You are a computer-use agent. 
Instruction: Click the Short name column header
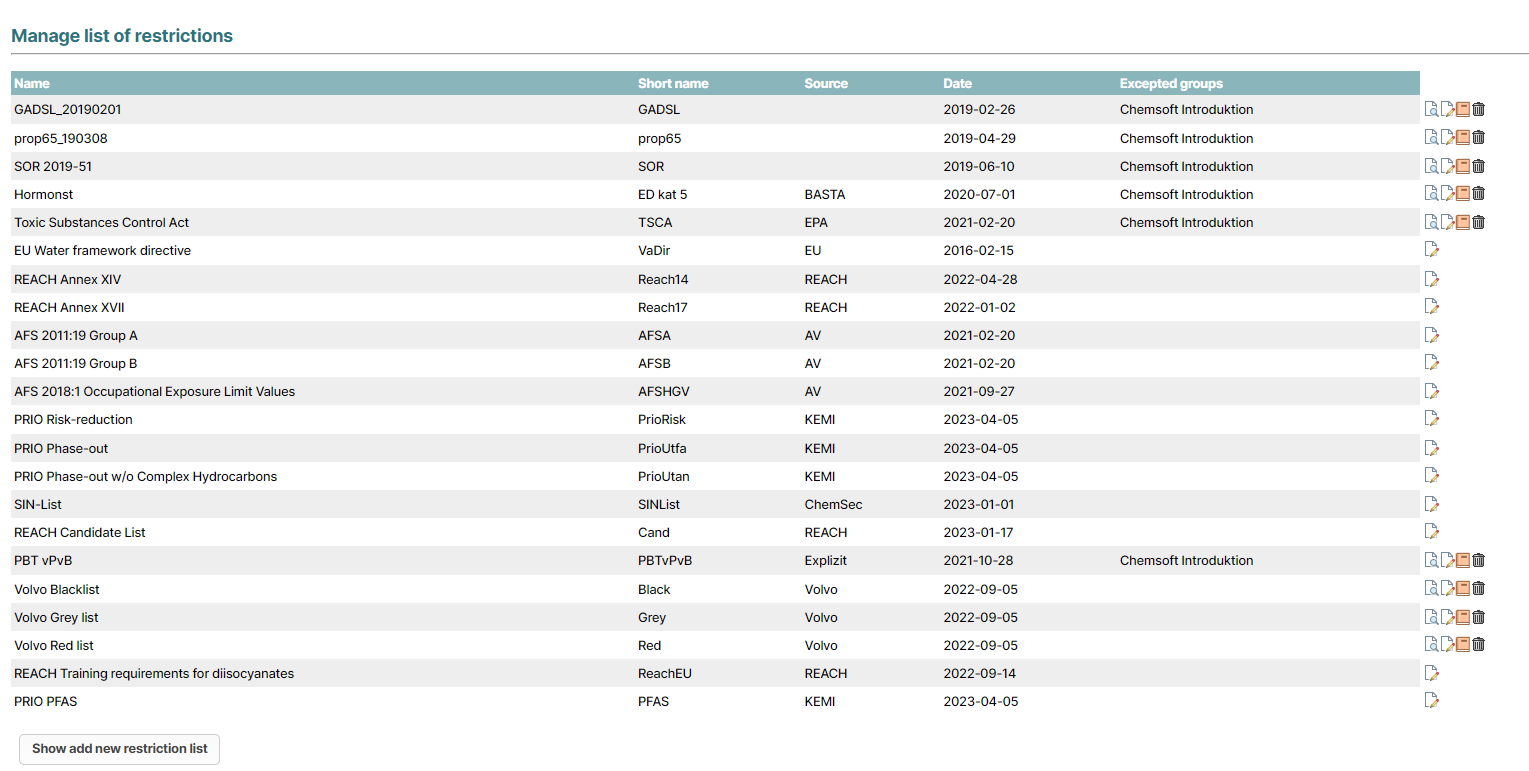pyautogui.click(x=673, y=84)
